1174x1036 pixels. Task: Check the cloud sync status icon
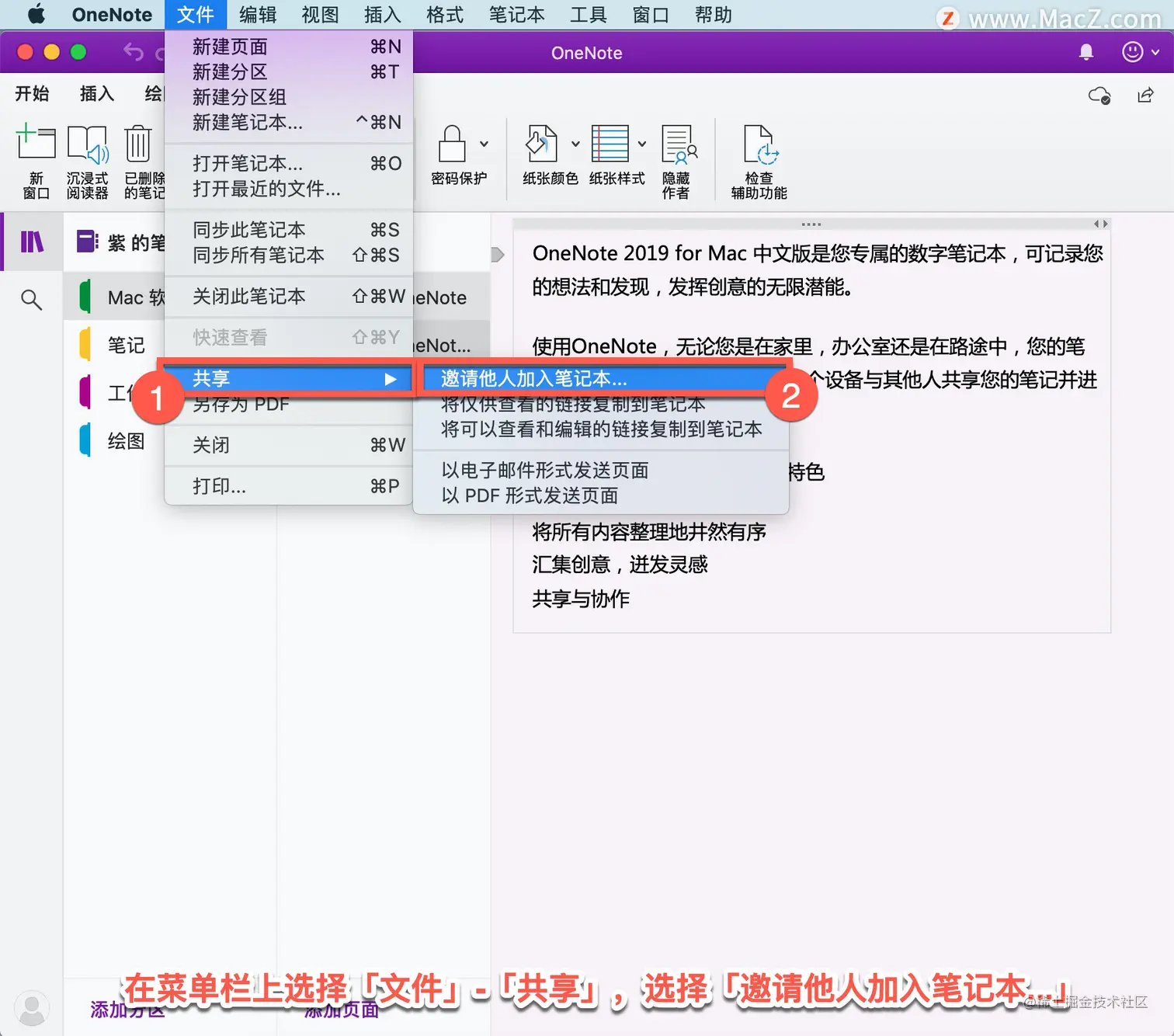(x=1099, y=95)
